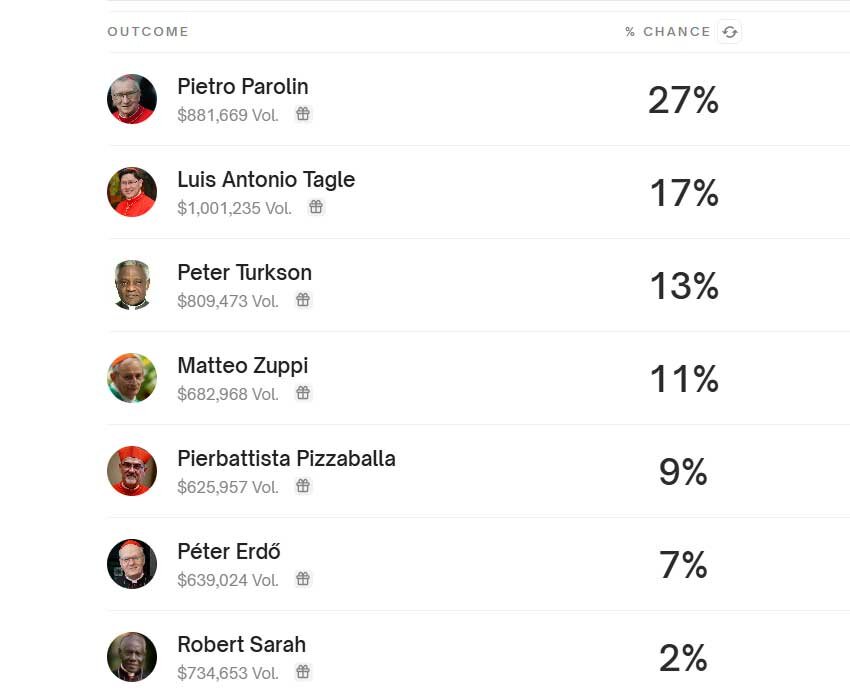850x695 pixels.
Task: Select Peter Turkson's profile picture
Action: click(132, 285)
